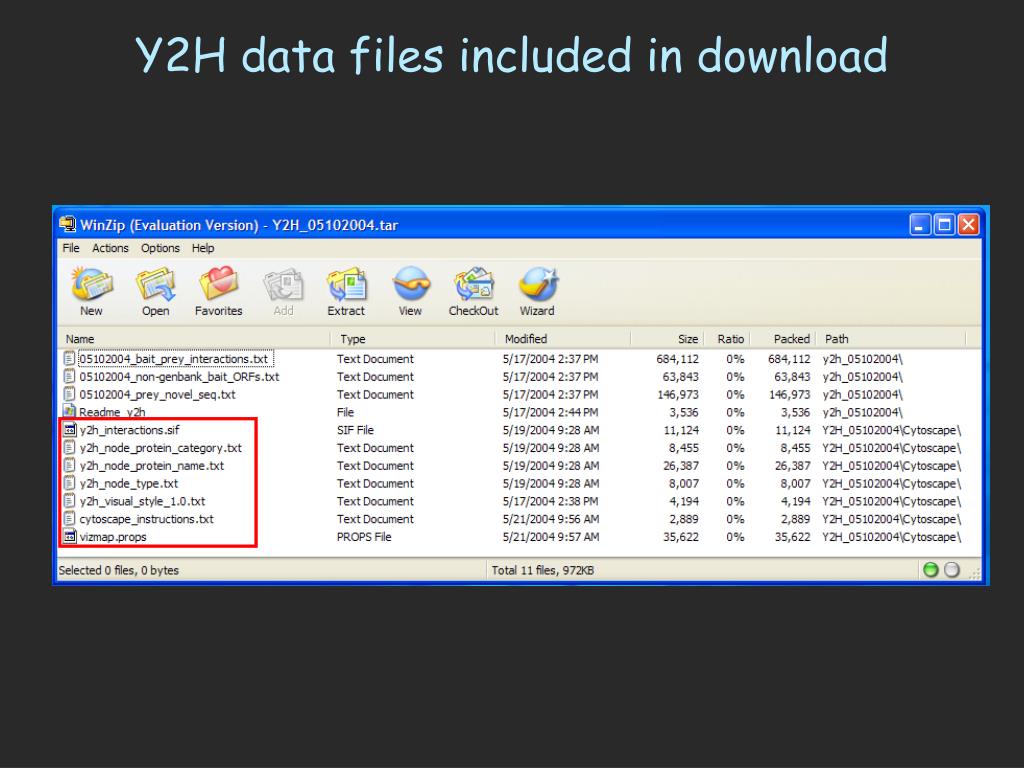Select file y2h_interactions.sif
The height and width of the screenshot is (768, 1024).
(x=129, y=430)
